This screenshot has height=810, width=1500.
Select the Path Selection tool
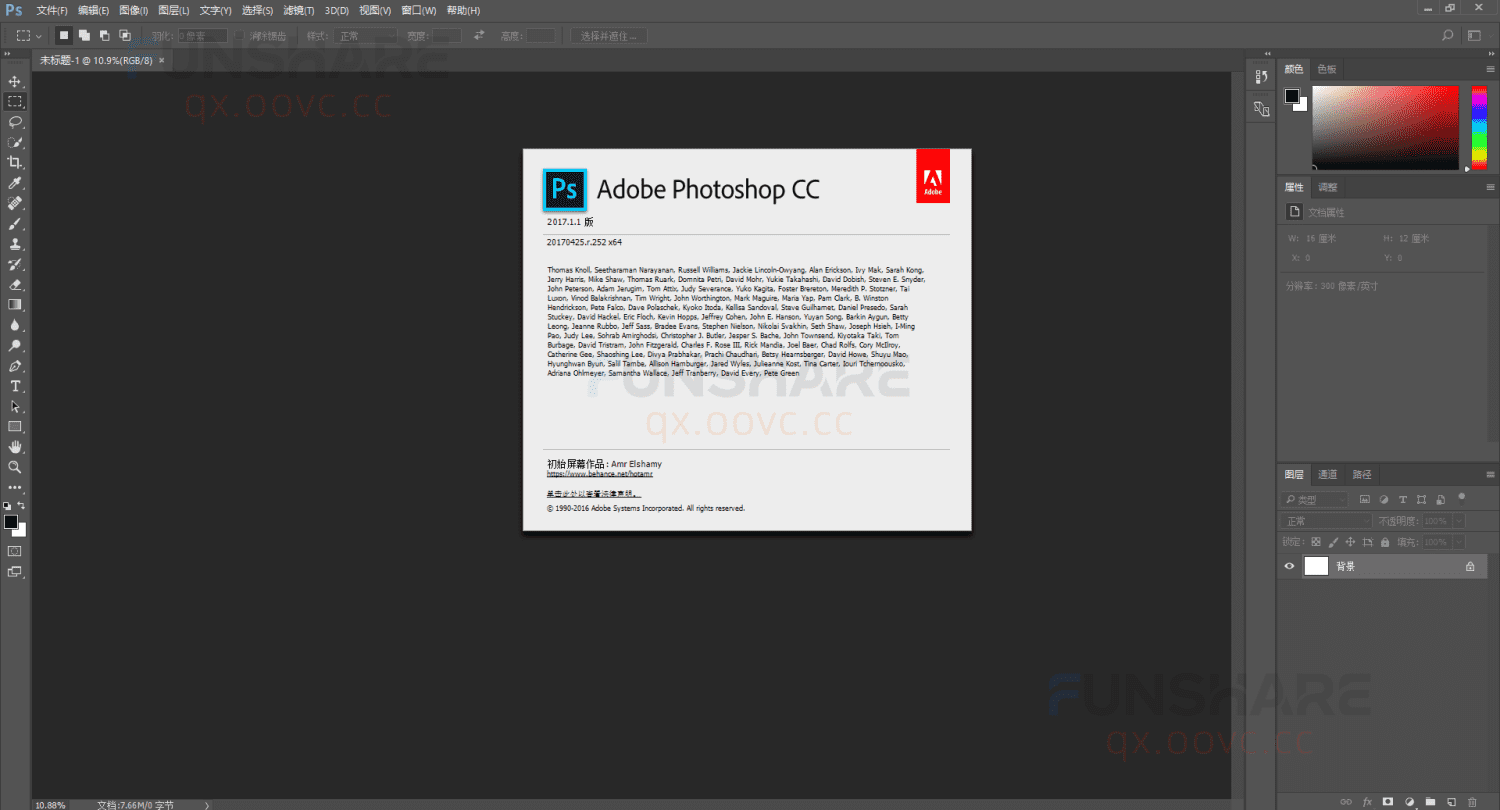(15, 407)
